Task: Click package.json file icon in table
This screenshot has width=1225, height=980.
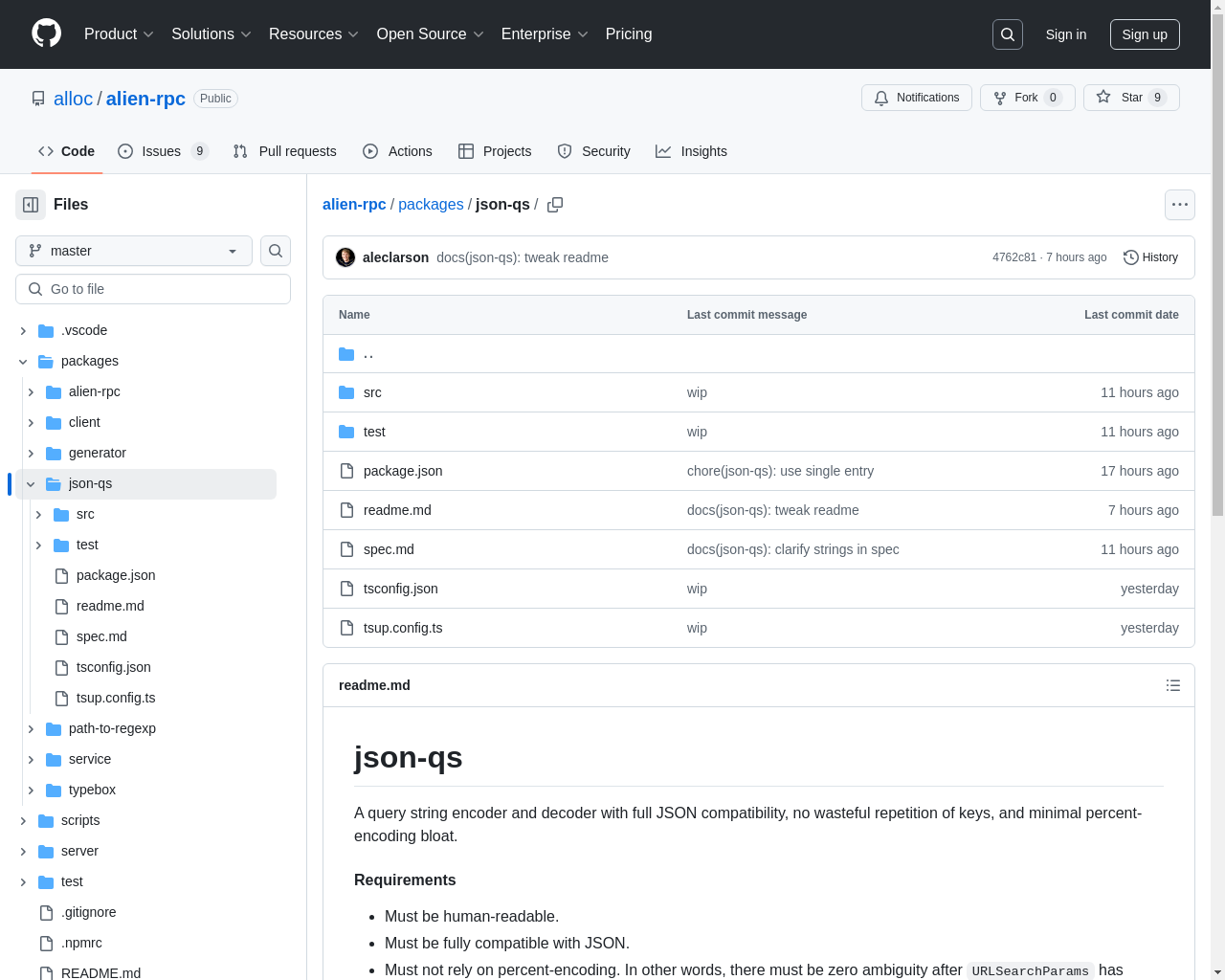Action: [346, 471]
